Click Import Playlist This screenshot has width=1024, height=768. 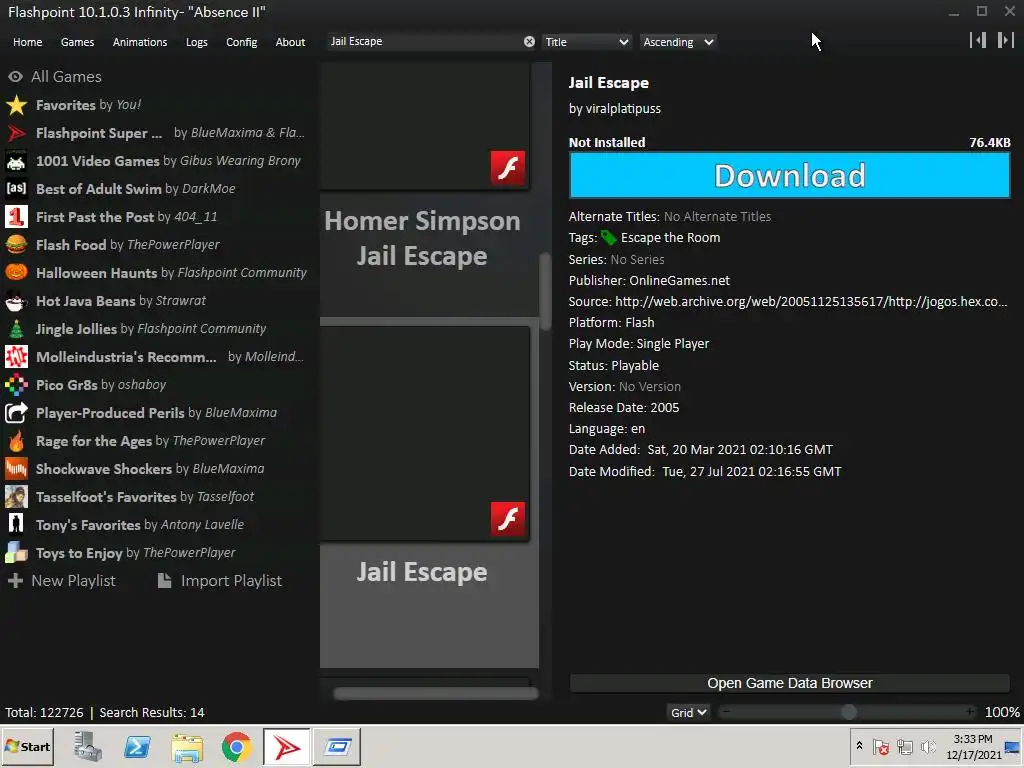pos(220,581)
